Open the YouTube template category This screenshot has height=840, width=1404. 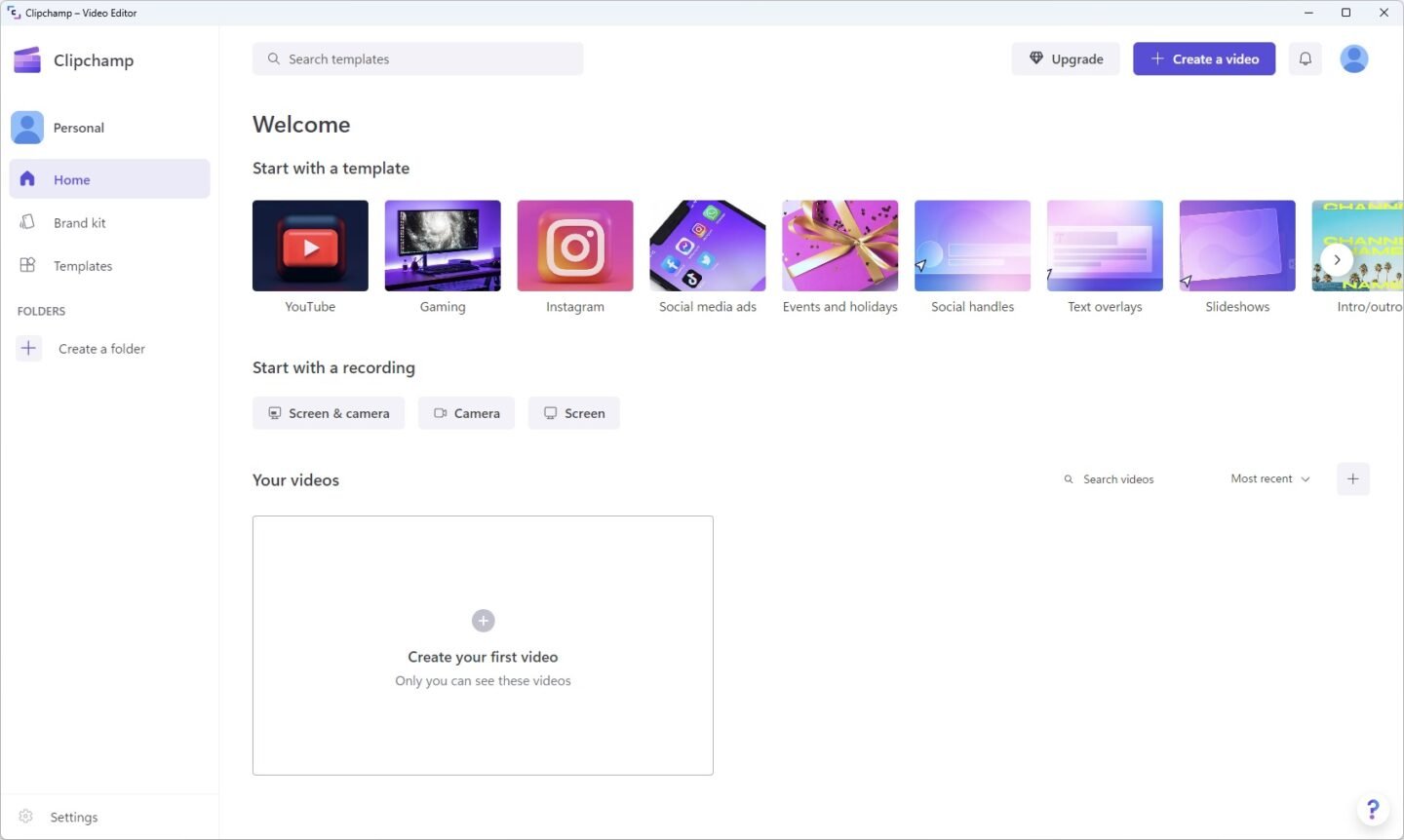(x=310, y=246)
